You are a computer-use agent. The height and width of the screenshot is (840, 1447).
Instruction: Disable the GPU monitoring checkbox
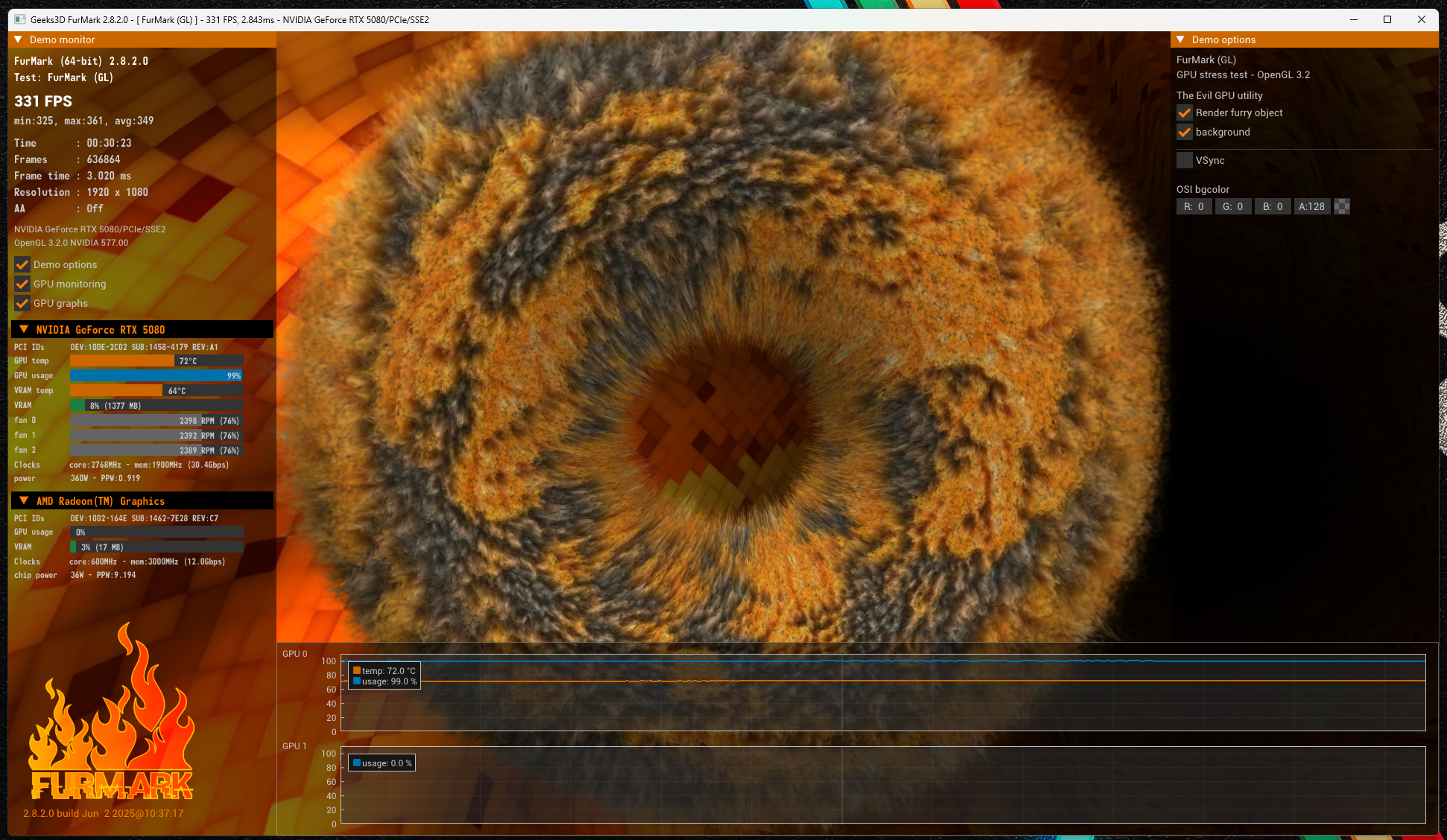pos(22,284)
